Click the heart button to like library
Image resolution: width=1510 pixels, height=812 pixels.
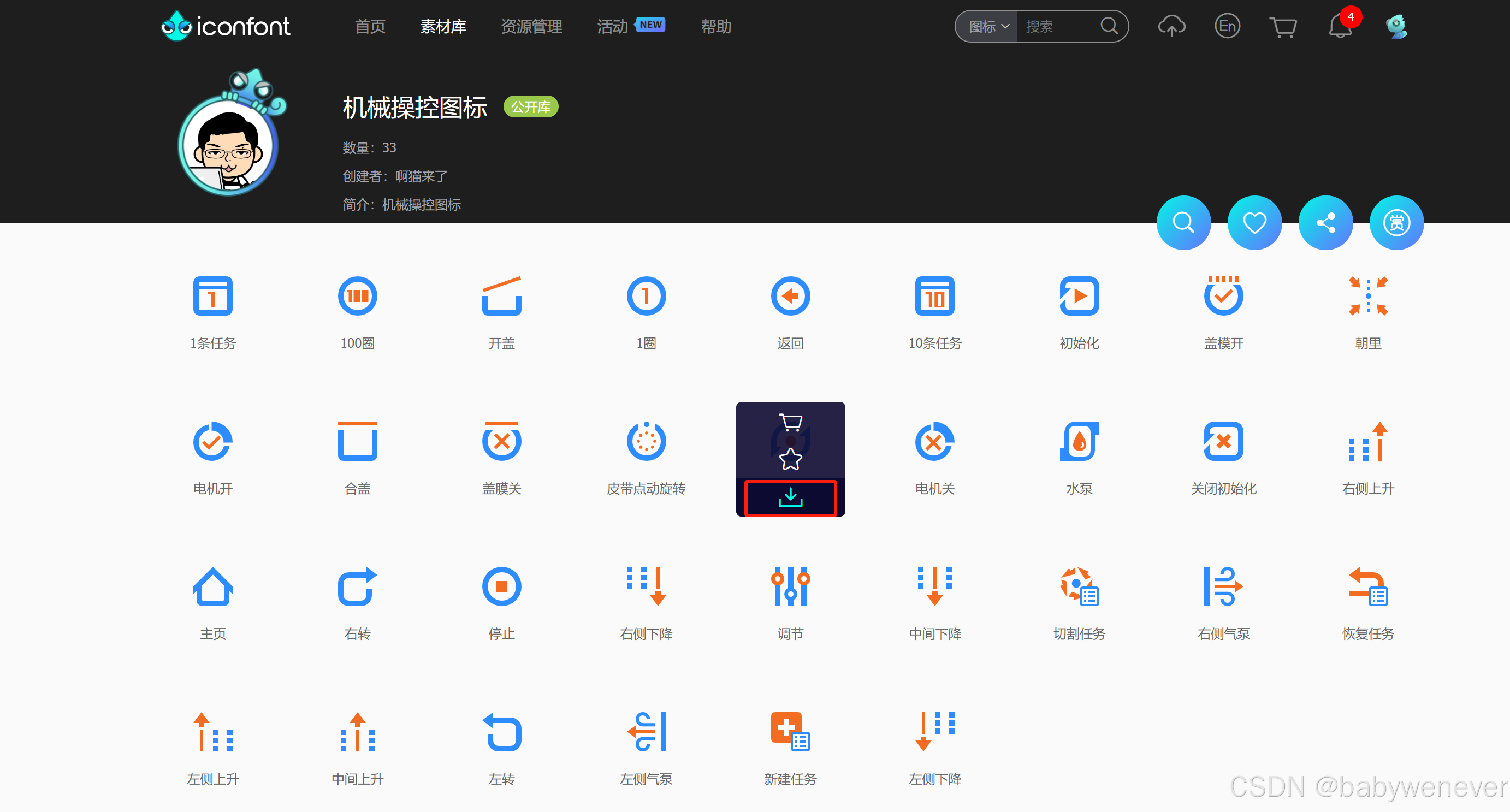[1254, 223]
